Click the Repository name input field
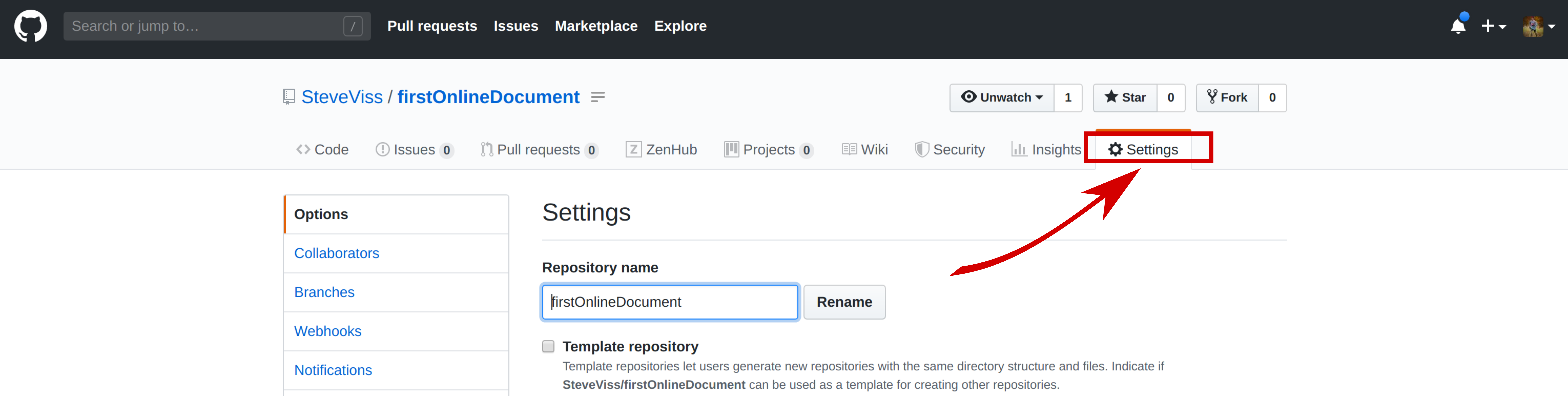1568x396 pixels. pos(670,302)
